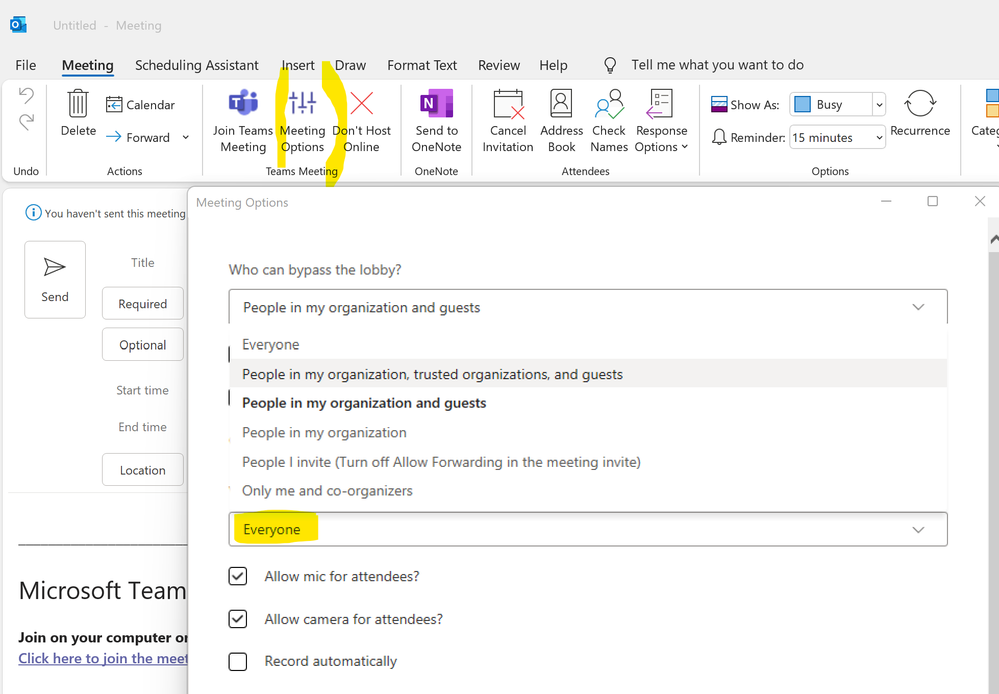
Task: Toggle Allow camera for attendees checkbox
Action: (238, 619)
